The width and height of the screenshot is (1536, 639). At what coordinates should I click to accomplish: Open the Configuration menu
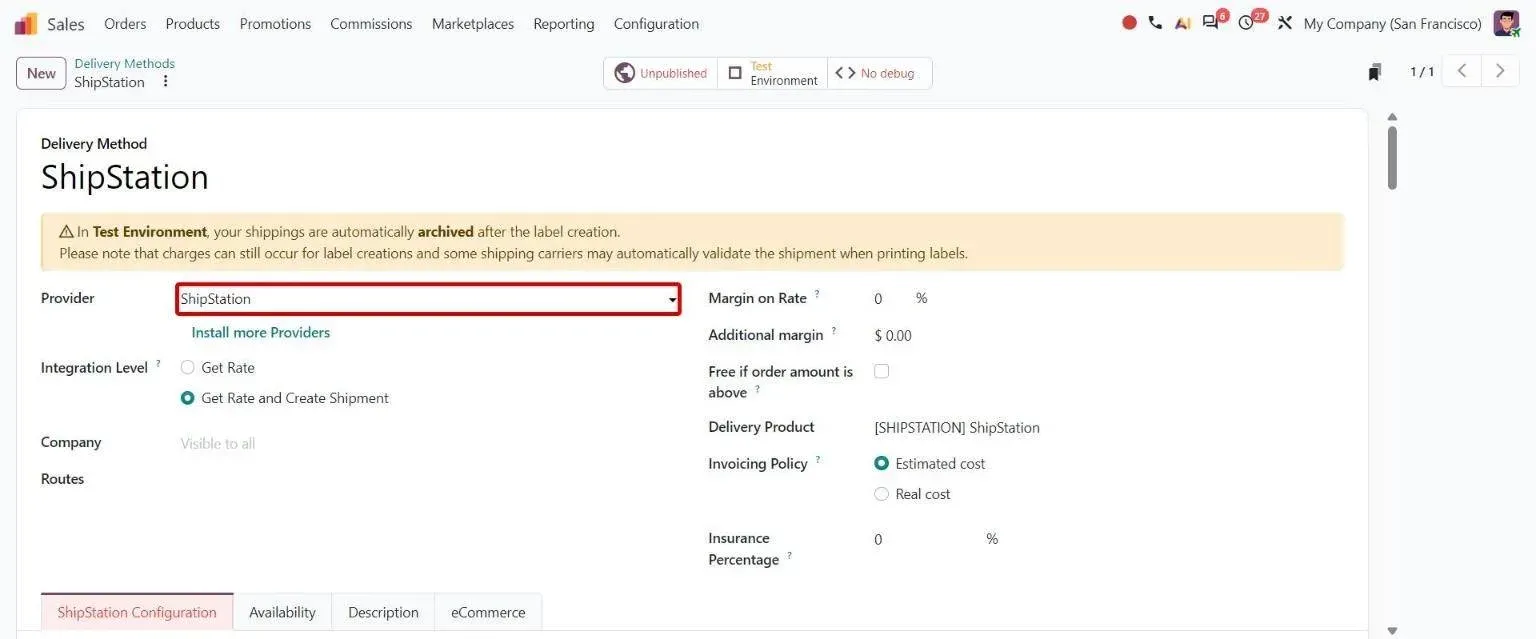[x=656, y=23]
